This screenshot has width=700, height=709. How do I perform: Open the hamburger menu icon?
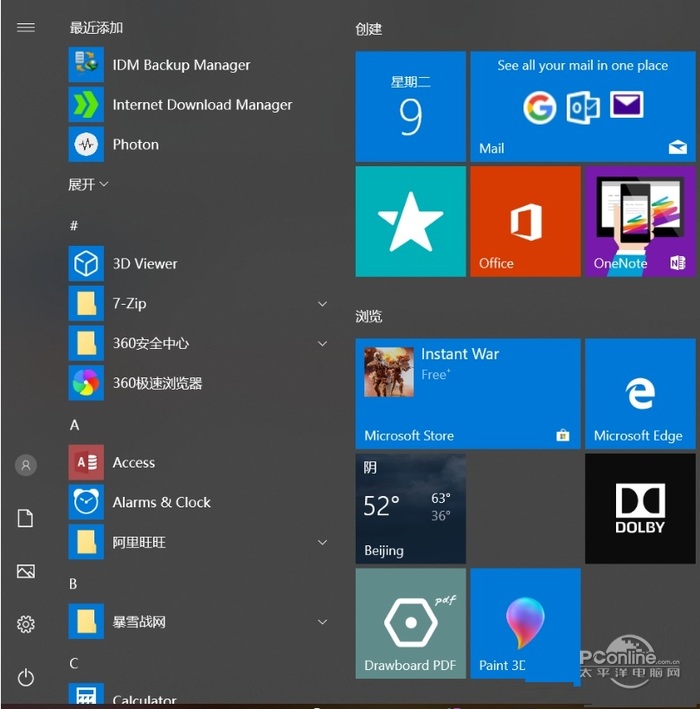pyautogui.click(x=26, y=27)
